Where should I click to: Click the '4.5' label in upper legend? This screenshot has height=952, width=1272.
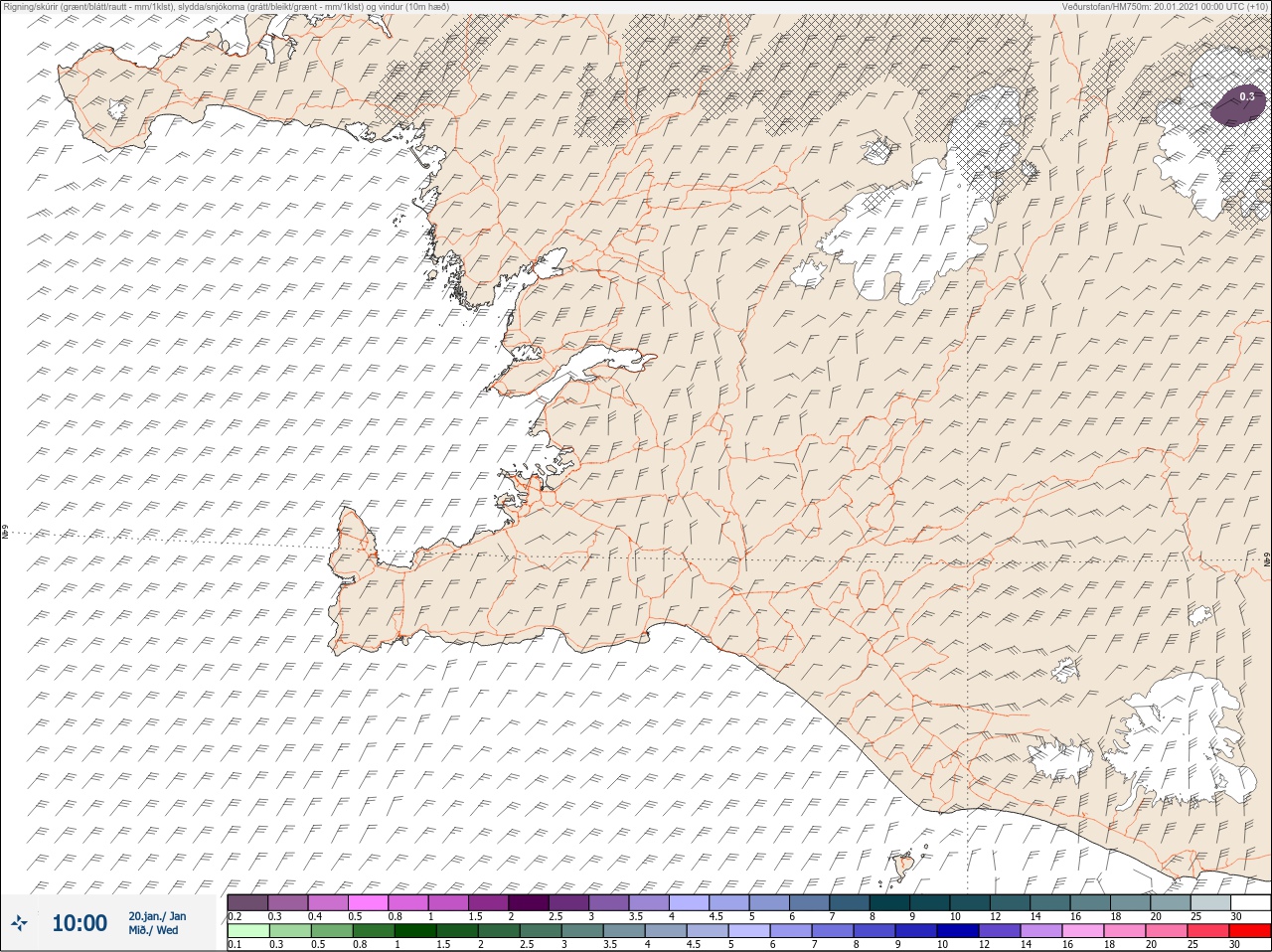715,915
